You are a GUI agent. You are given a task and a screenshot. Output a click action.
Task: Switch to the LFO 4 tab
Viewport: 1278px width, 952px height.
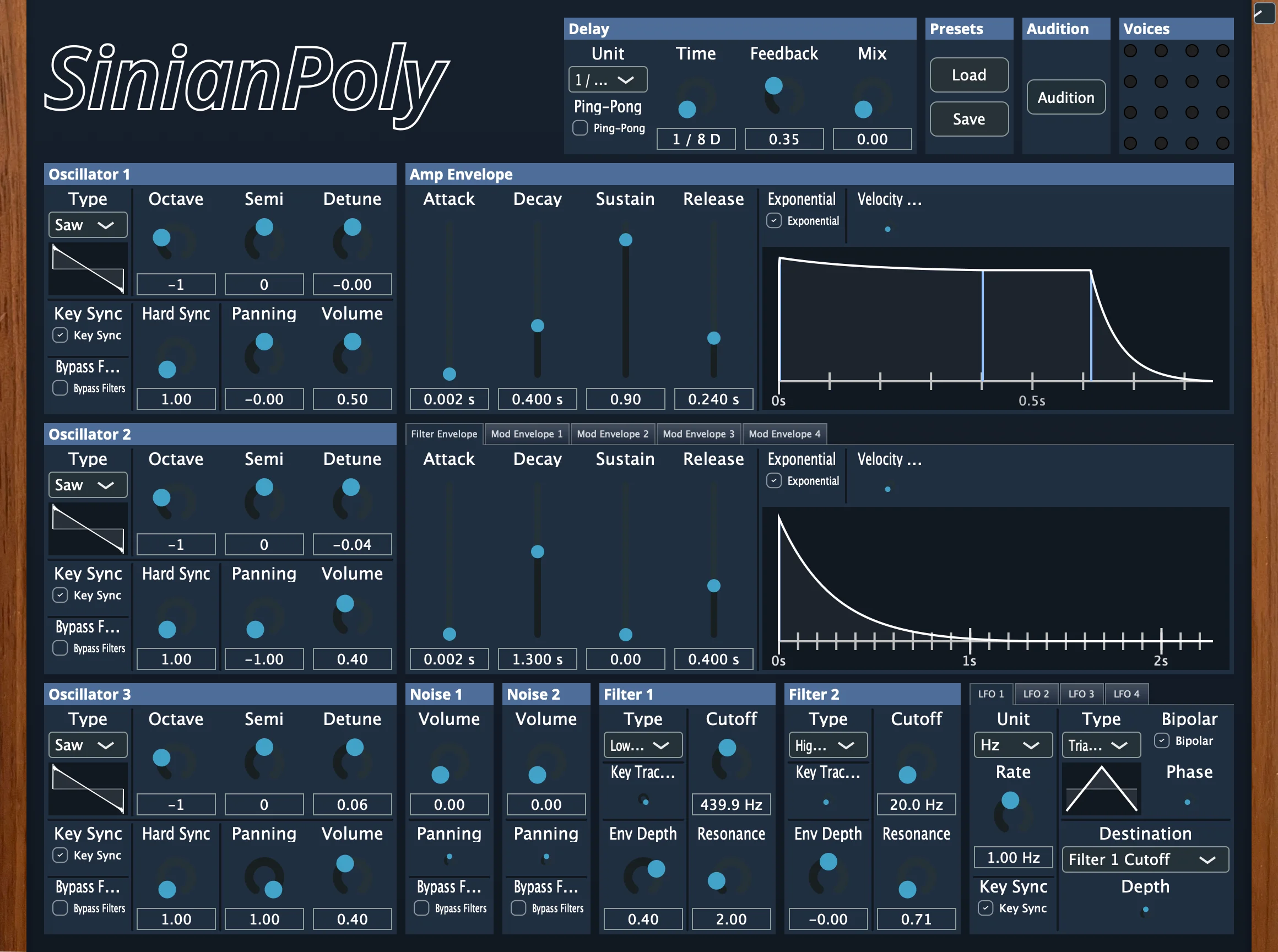(x=1126, y=694)
